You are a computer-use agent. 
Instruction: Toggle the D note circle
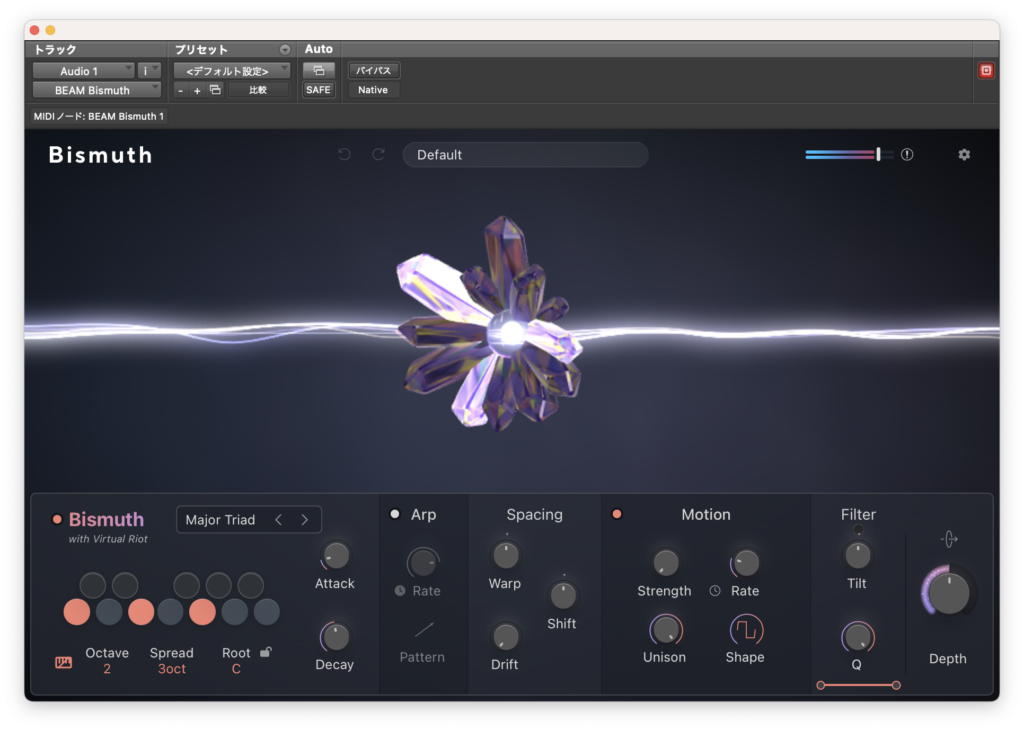click(109, 612)
